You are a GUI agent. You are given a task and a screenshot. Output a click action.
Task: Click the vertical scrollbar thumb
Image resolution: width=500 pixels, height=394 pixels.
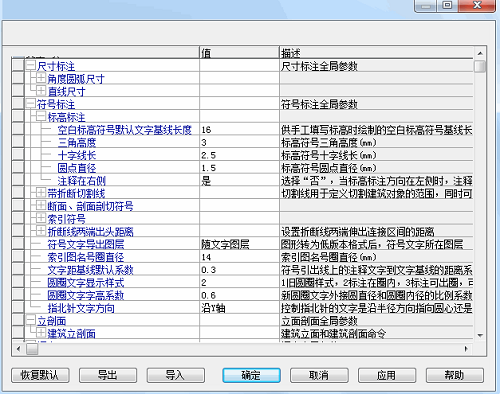tap(480, 66)
